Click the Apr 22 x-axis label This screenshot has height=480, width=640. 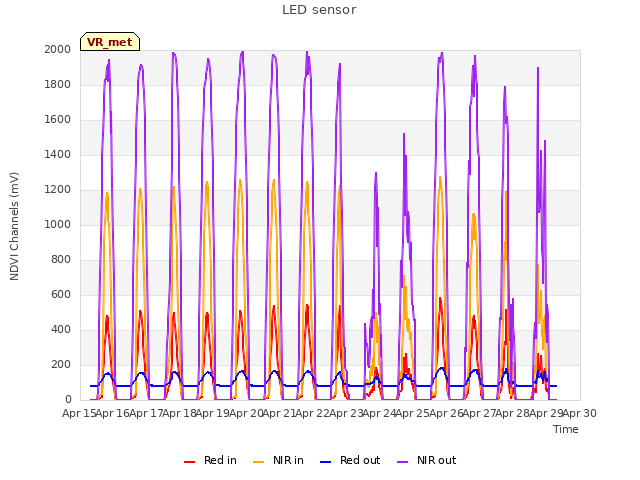pos(313,413)
